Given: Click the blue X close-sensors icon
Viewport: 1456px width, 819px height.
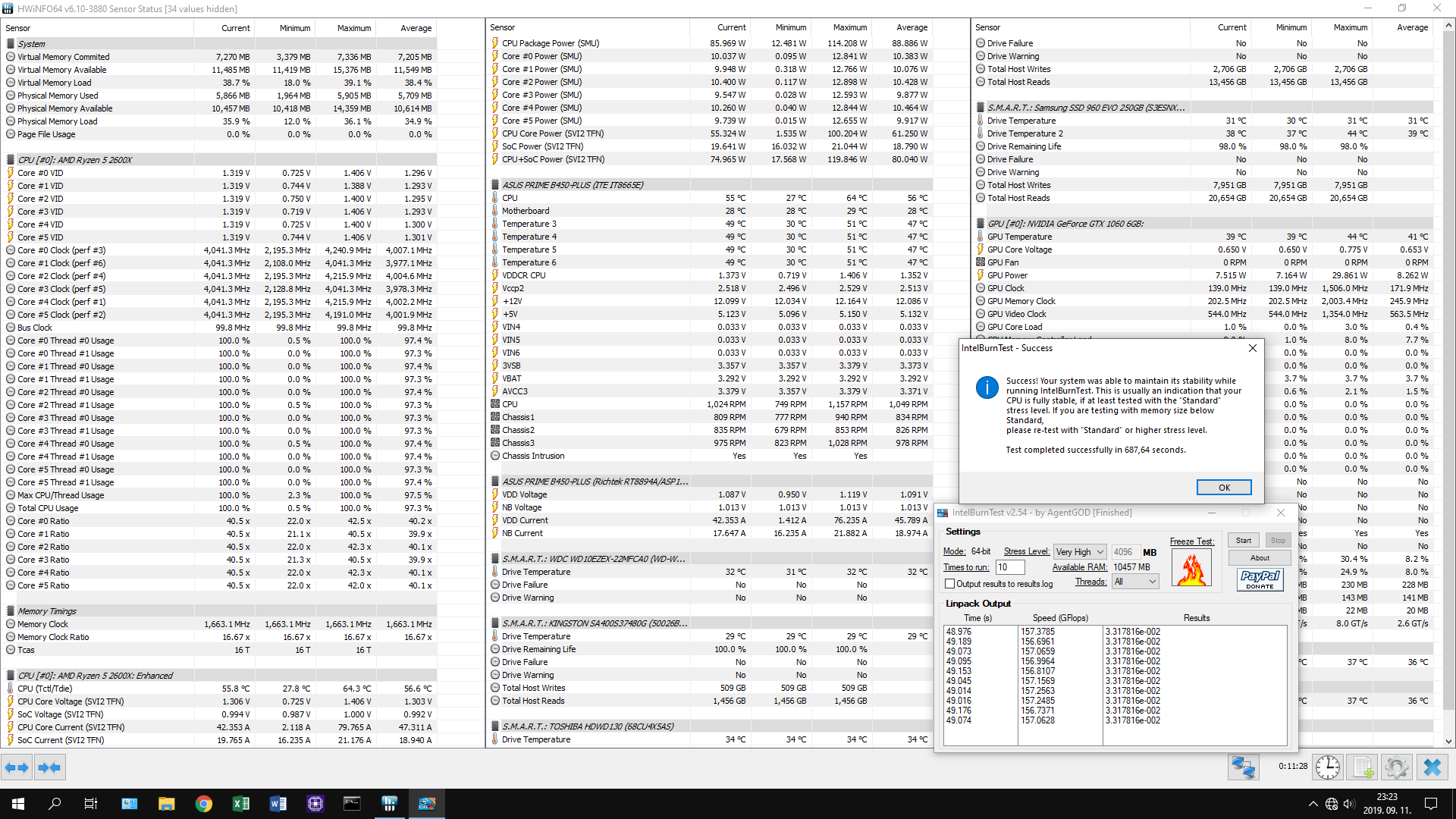Looking at the screenshot, I should 1432,767.
